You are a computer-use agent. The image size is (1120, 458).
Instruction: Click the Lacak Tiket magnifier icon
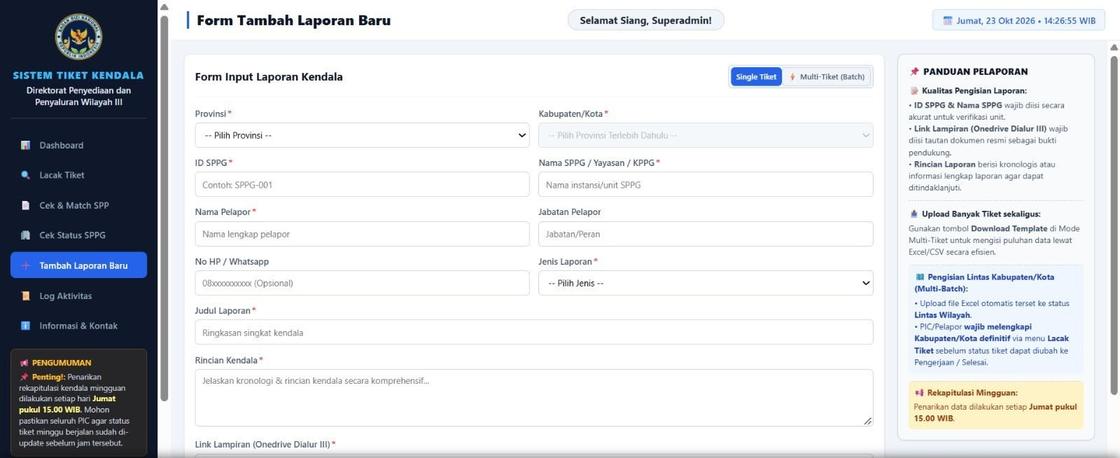pyautogui.click(x=26, y=175)
